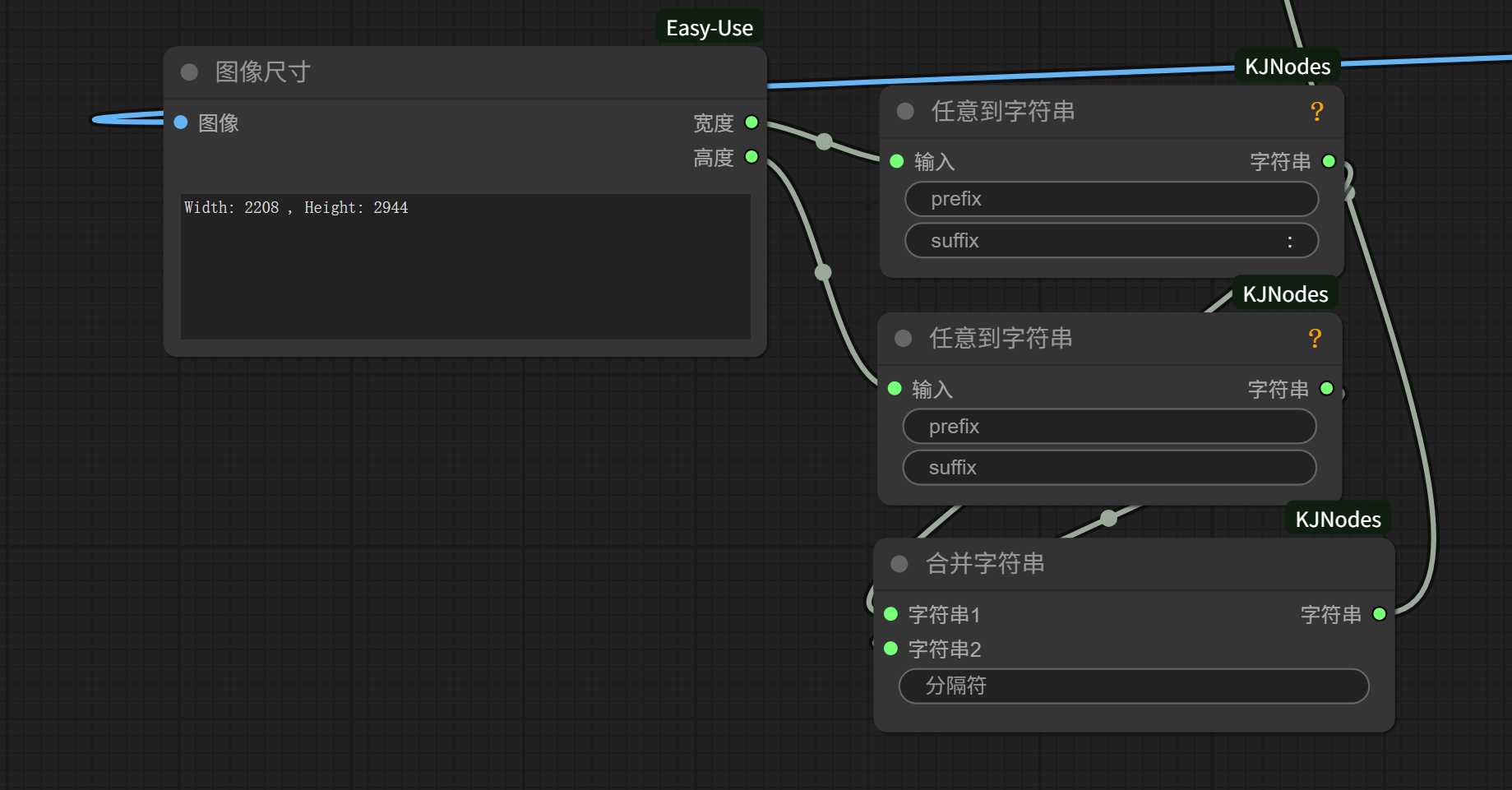Image resolution: width=1512 pixels, height=790 pixels.
Task: Collapse the 合并字符串 node using its title dot
Action: [x=899, y=564]
